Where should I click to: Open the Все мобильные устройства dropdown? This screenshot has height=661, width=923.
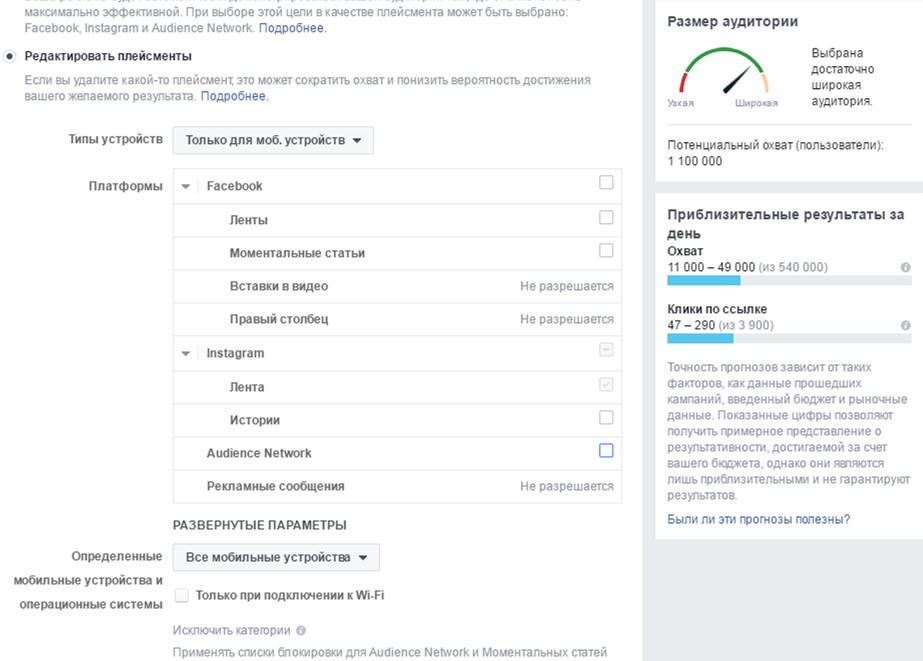coord(276,557)
